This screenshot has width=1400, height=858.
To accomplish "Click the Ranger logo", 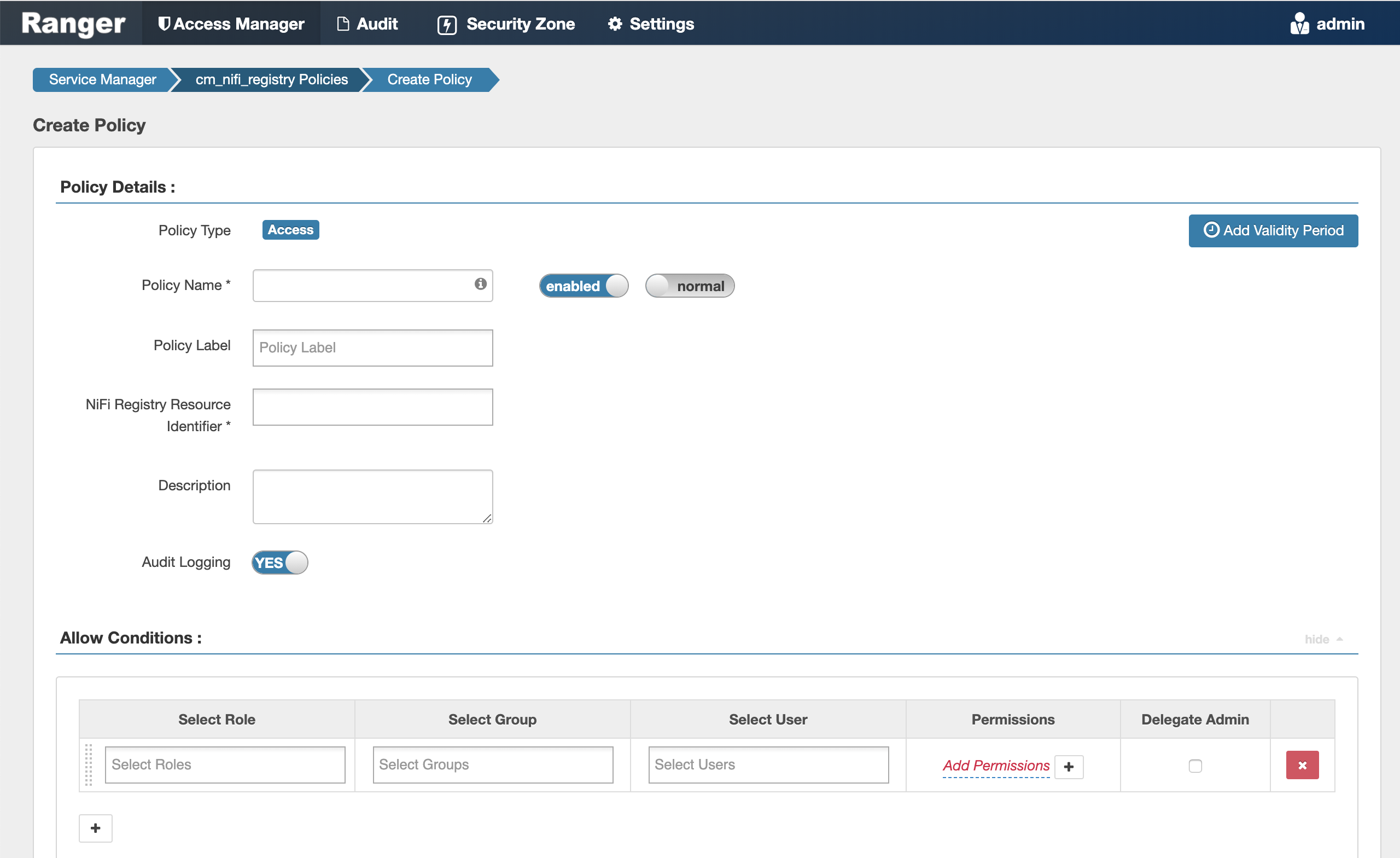I will (71, 24).
